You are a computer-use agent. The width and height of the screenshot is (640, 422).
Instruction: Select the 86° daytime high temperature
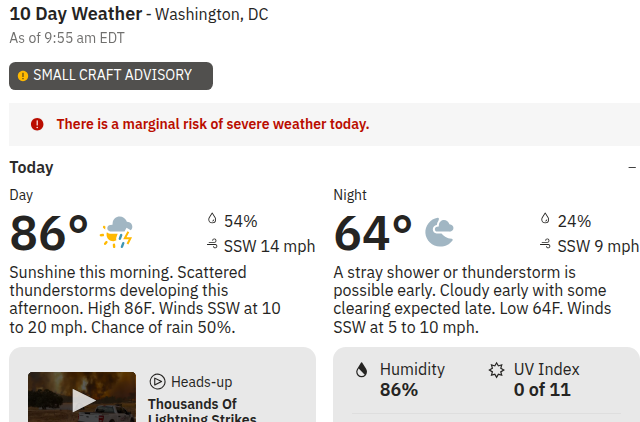tap(49, 233)
